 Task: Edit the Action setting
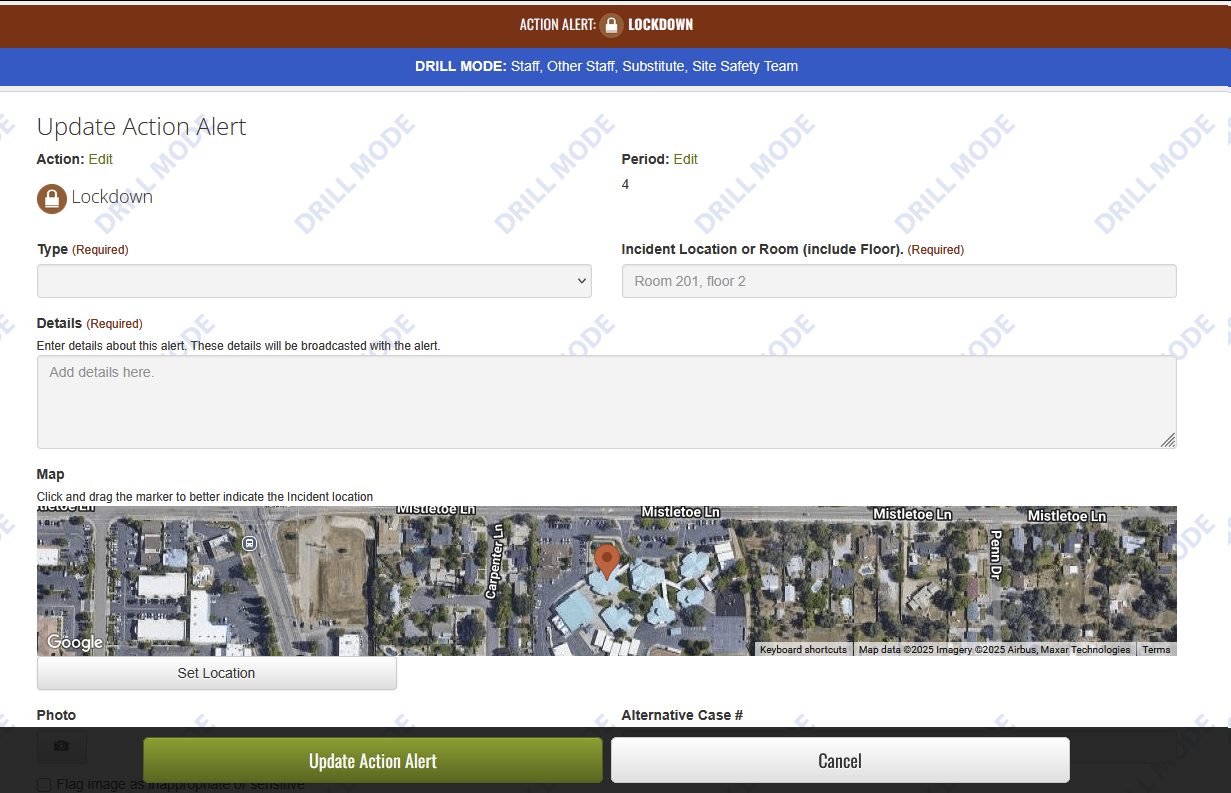(100, 159)
